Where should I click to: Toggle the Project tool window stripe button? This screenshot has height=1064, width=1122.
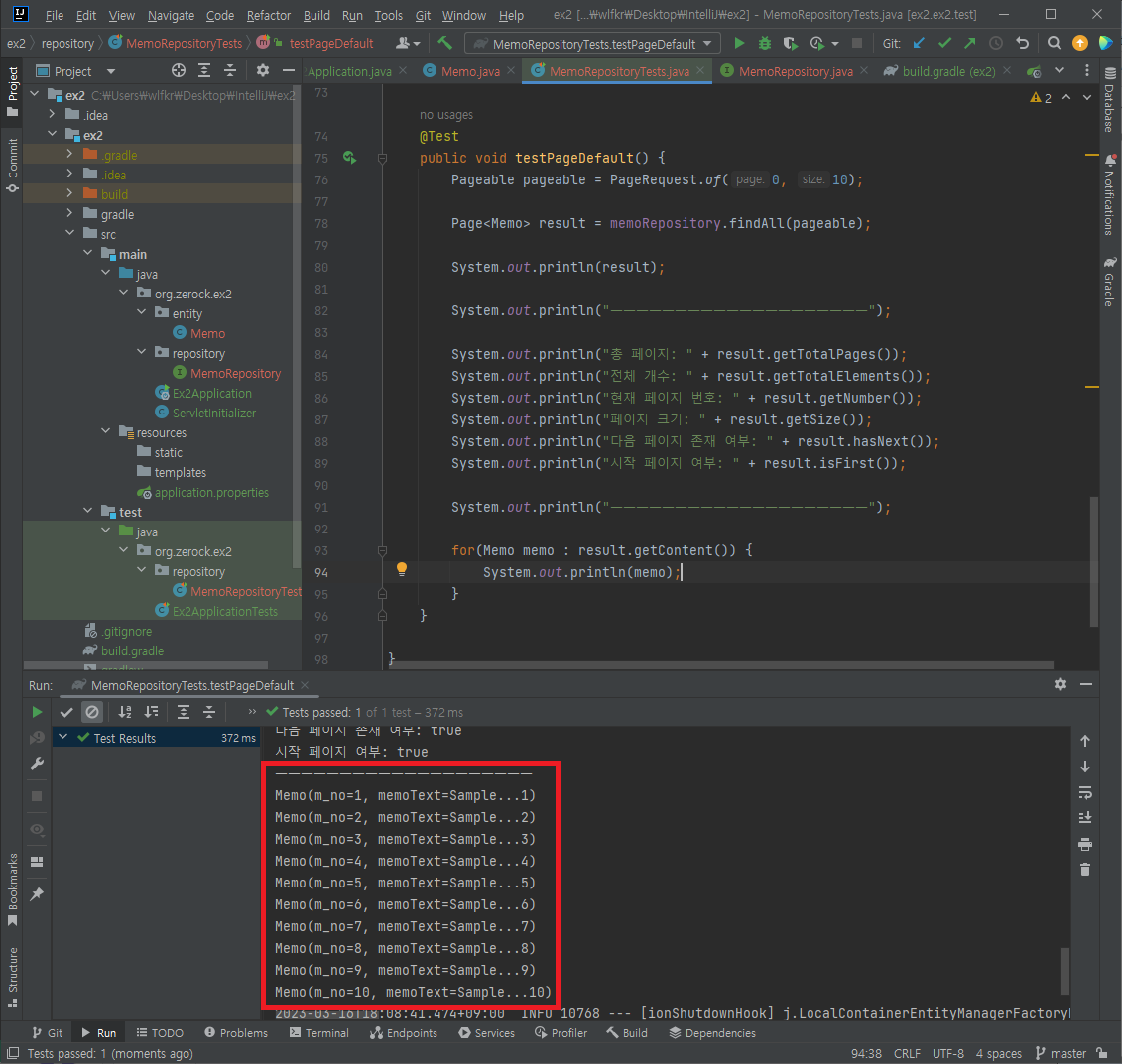click(12, 91)
